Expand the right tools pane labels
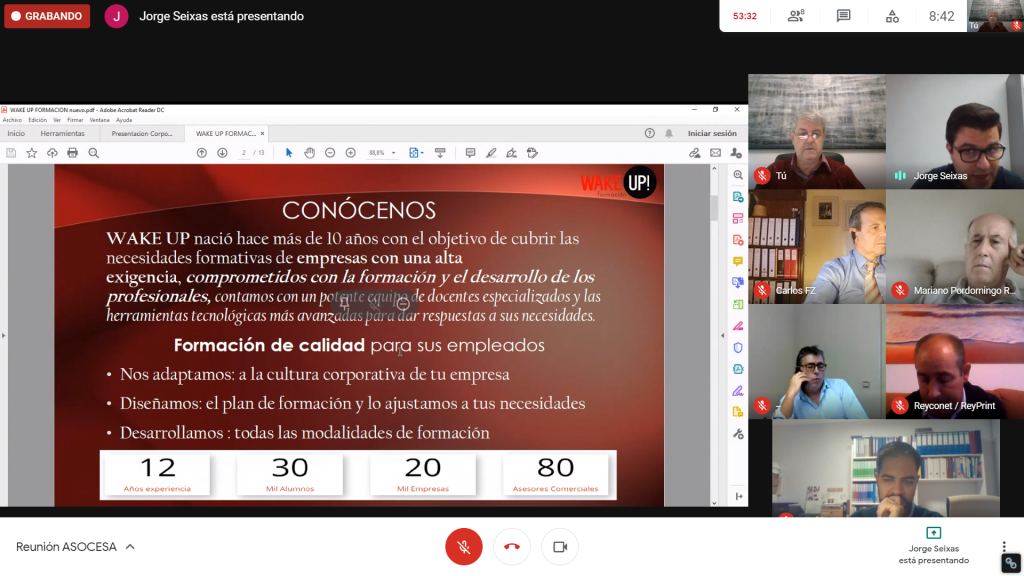This screenshot has width=1024, height=576. 739,496
